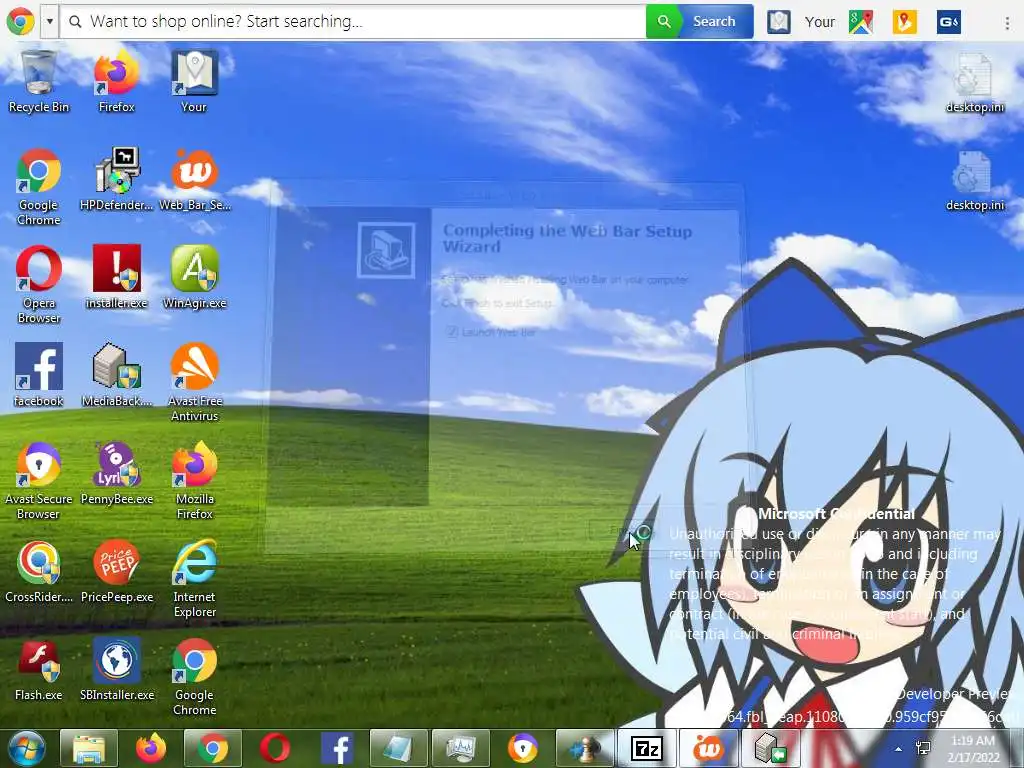
Task: Select the Web_Bar_Se... setup icon on the desktop
Action: (x=195, y=180)
